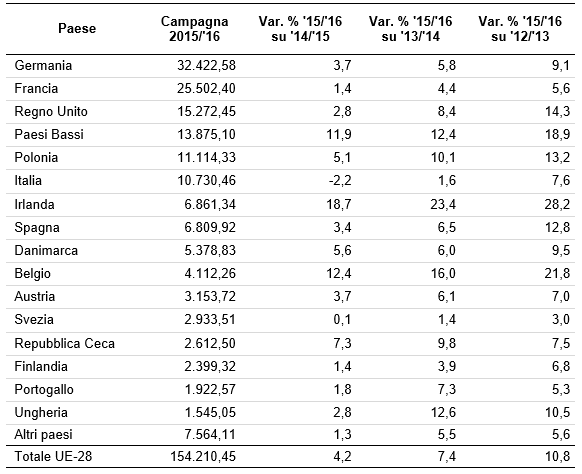Select the Regno Unito row label

pyautogui.click(x=51, y=112)
